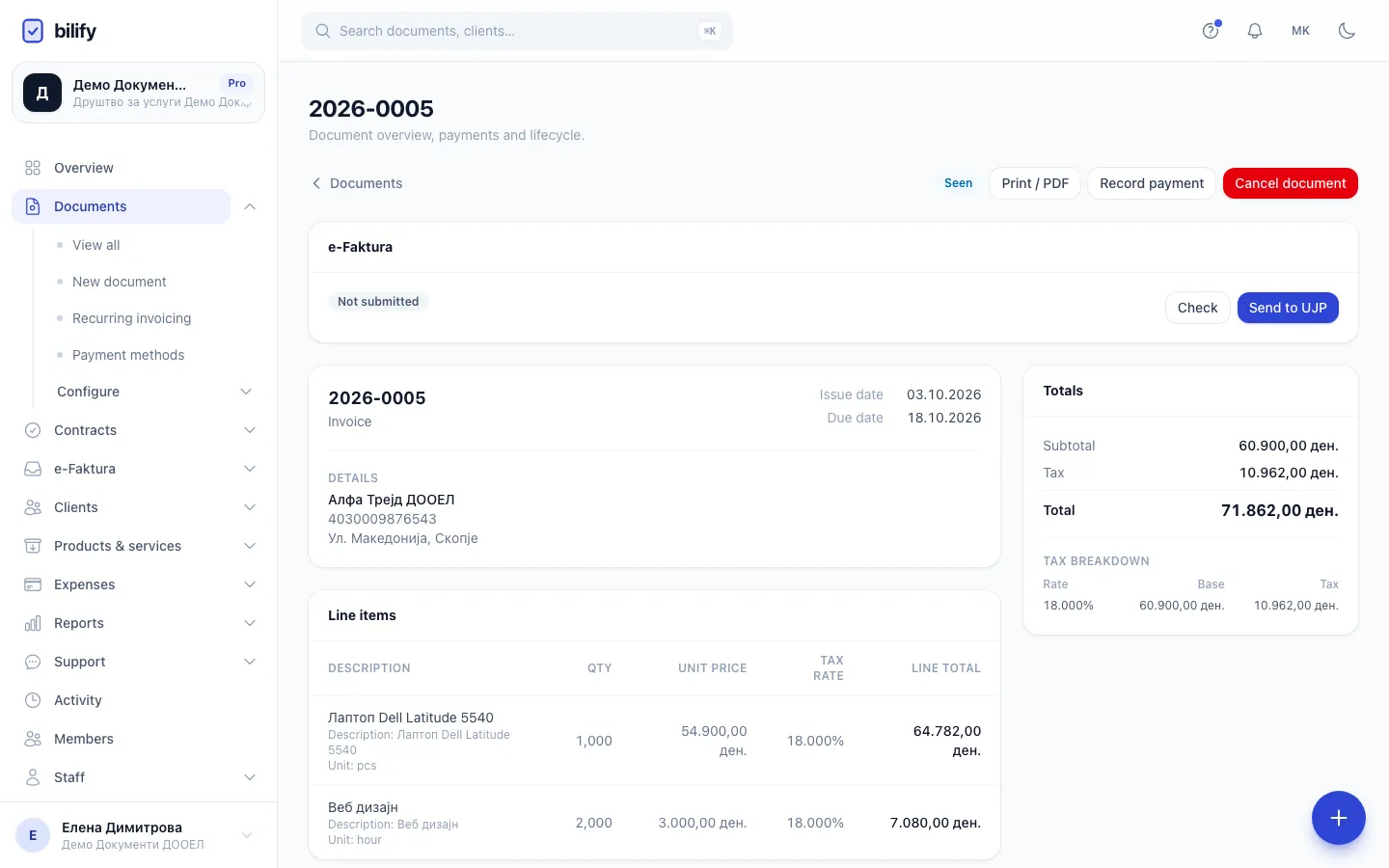The height and width of the screenshot is (868, 1389).
Task: Click the blue plus floating button
Action: 1338,818
